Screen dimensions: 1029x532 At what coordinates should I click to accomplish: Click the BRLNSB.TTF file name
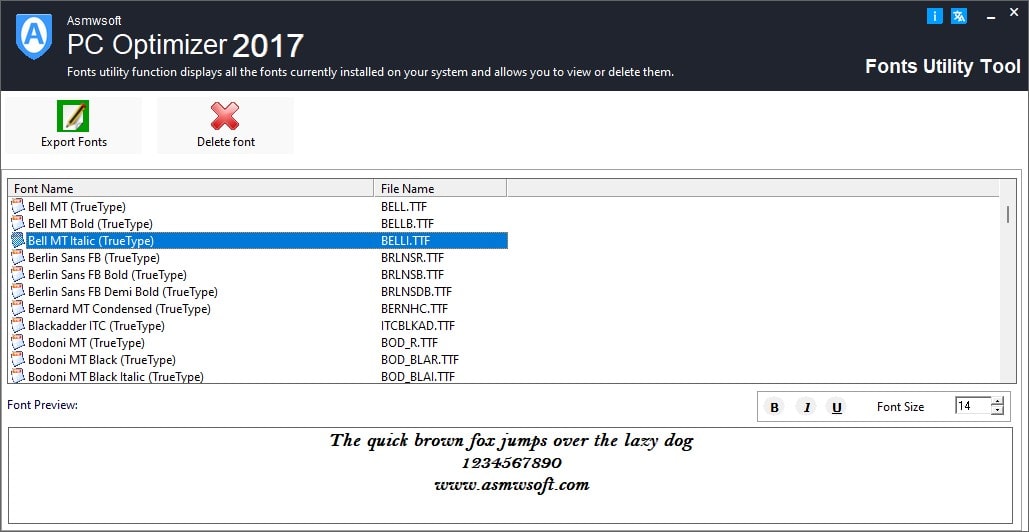tap(412, 275)
